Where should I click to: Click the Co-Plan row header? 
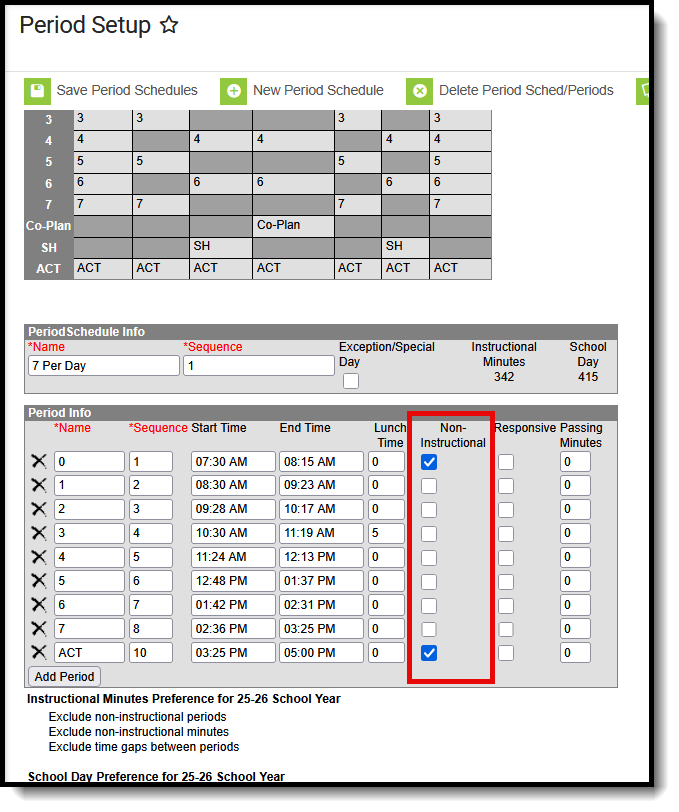tap(49, 226)
